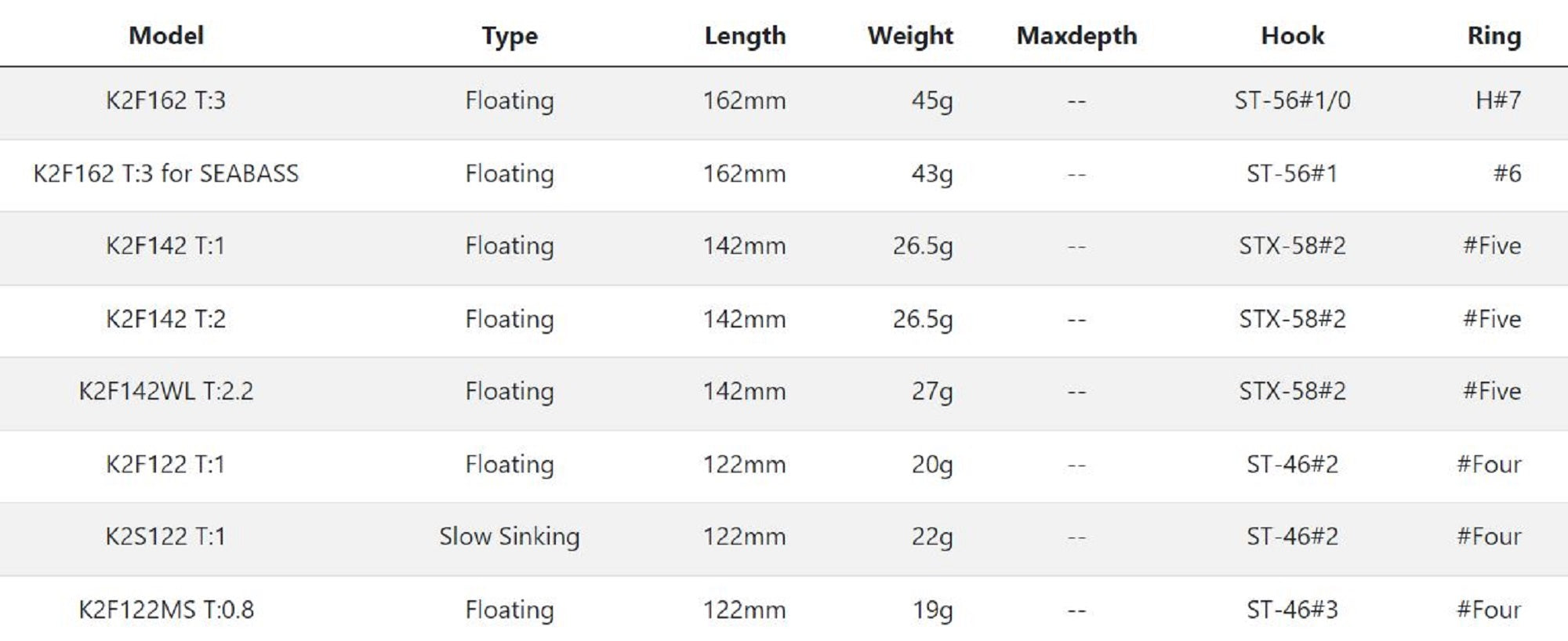
Task: Click the K2S122 T:1 model name
Action: click(166, 537)
